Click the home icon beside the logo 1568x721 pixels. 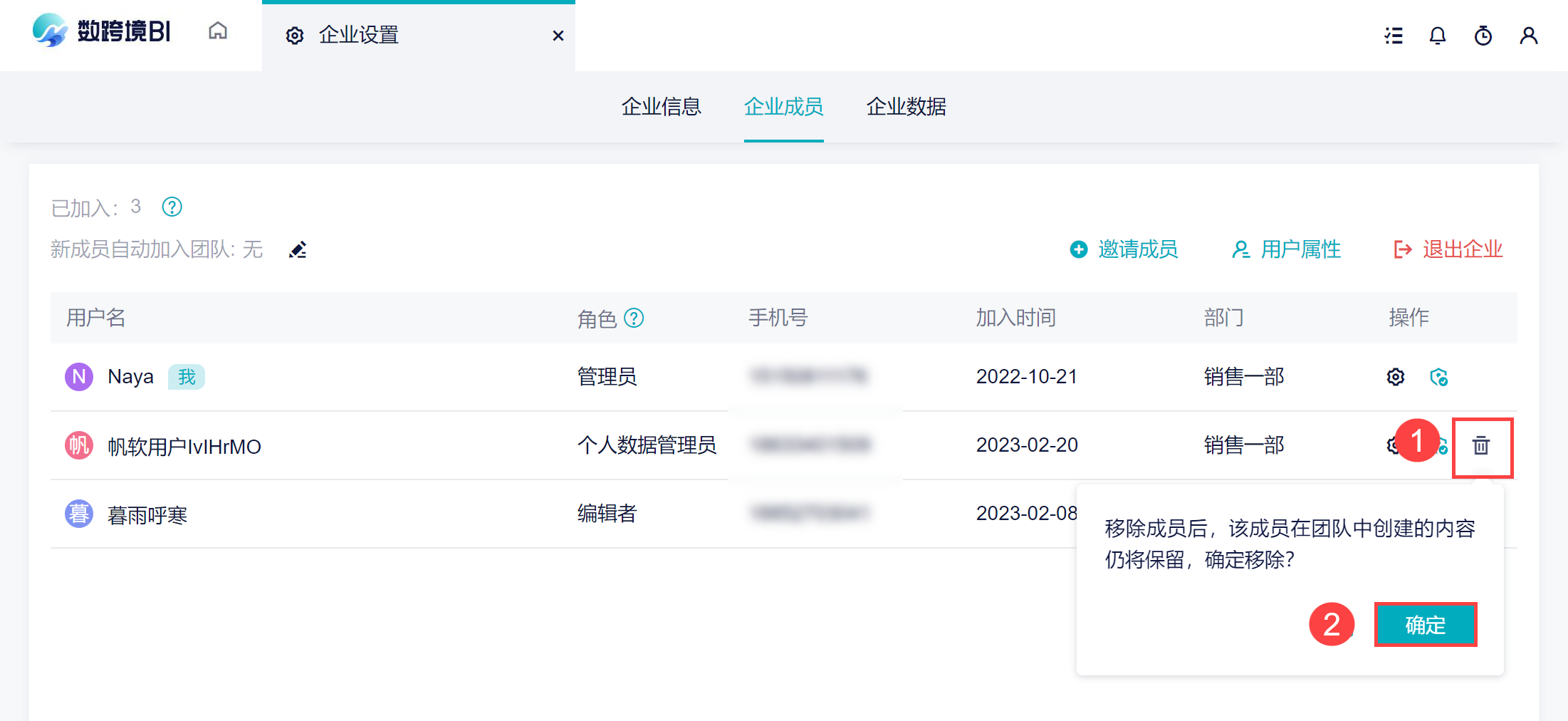(x=218, y=31)
